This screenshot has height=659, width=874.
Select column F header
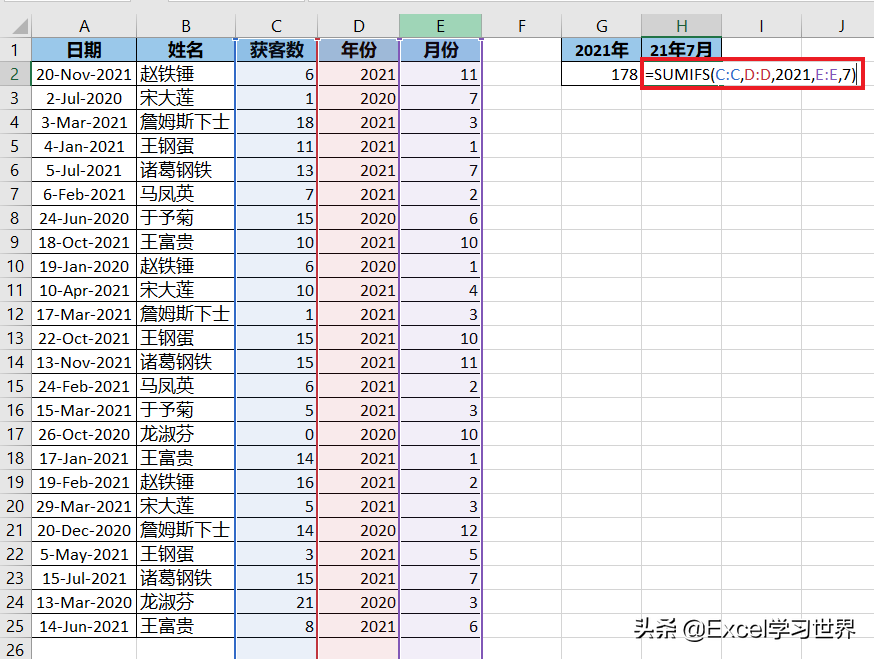(522, 26)
